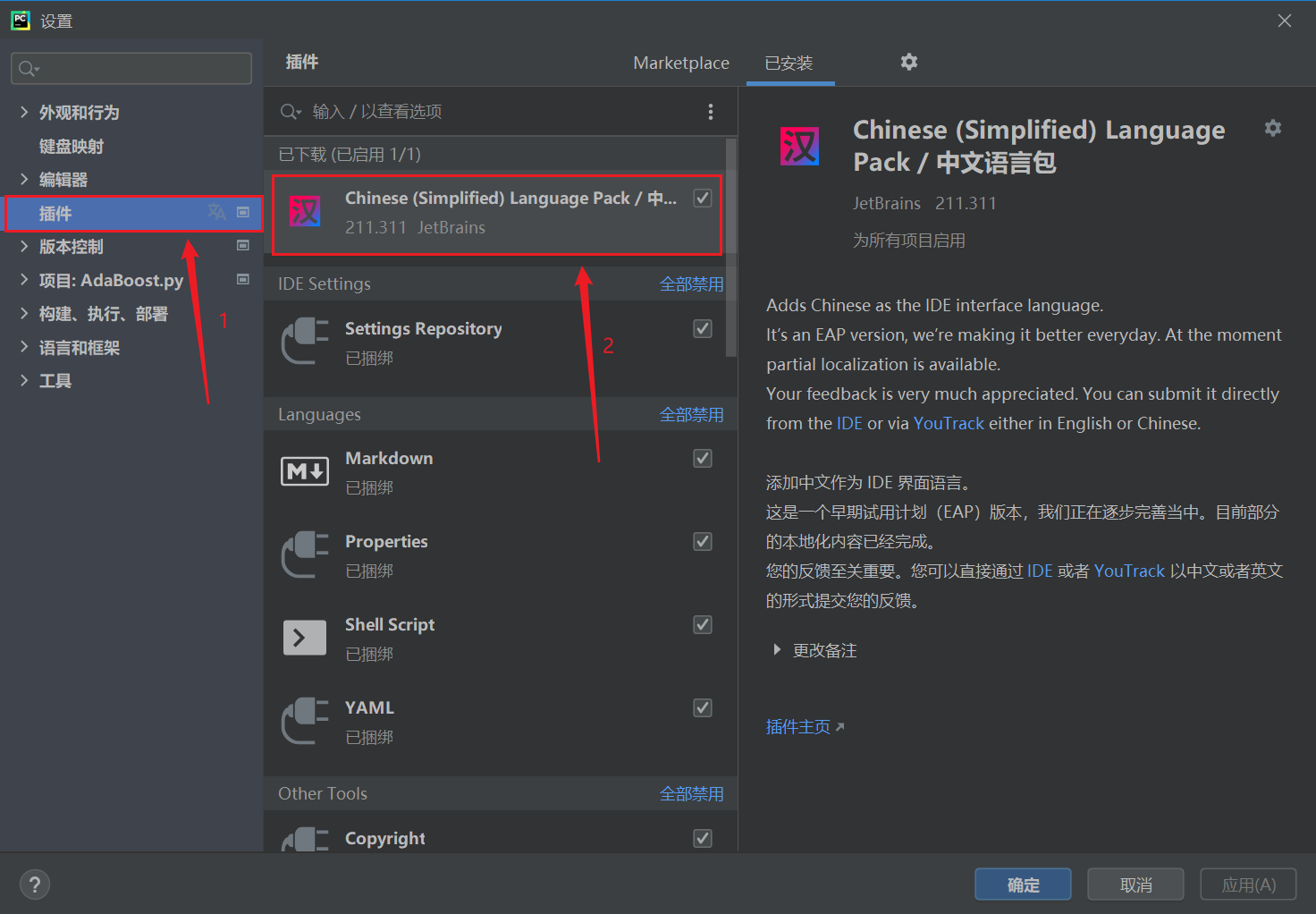Click the 应用(A) button

point(1249,884)
